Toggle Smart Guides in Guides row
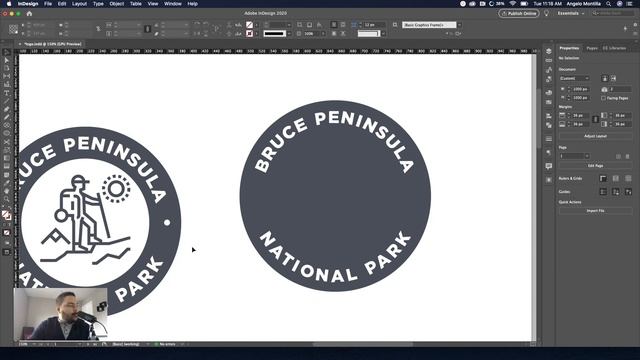This screenshot has width=640, height=360. point(628,192)
